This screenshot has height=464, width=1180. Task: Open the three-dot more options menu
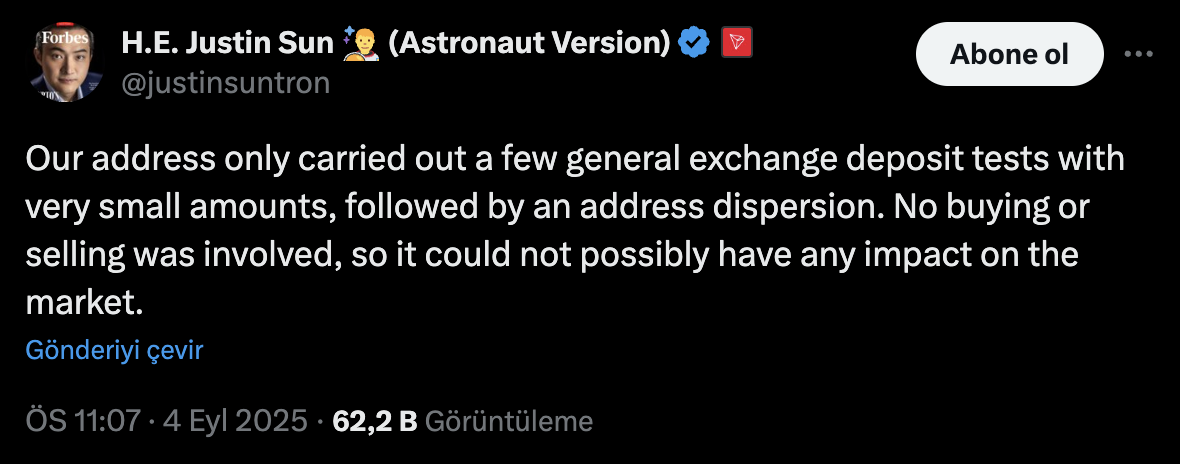1139,54
